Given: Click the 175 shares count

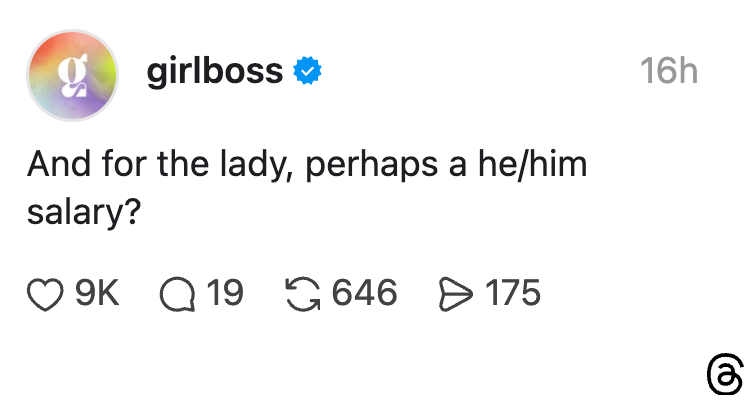Looking at the screenshot, I should pos(512,293).
